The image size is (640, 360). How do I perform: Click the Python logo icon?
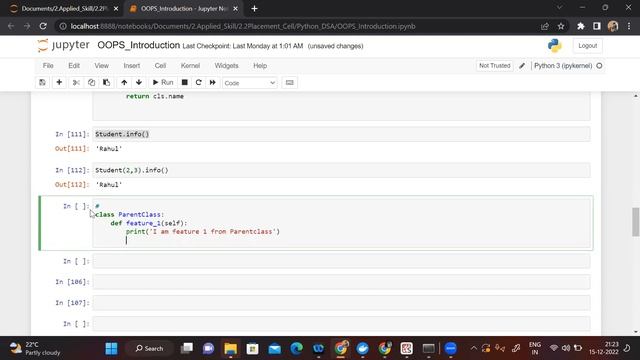(x=554, y=46)
